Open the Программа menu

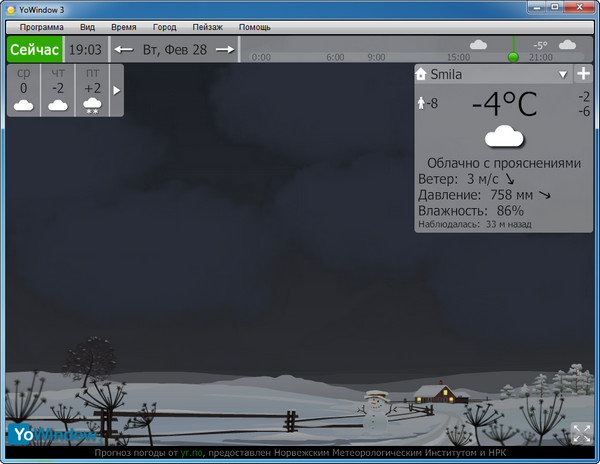coord(41,27)
